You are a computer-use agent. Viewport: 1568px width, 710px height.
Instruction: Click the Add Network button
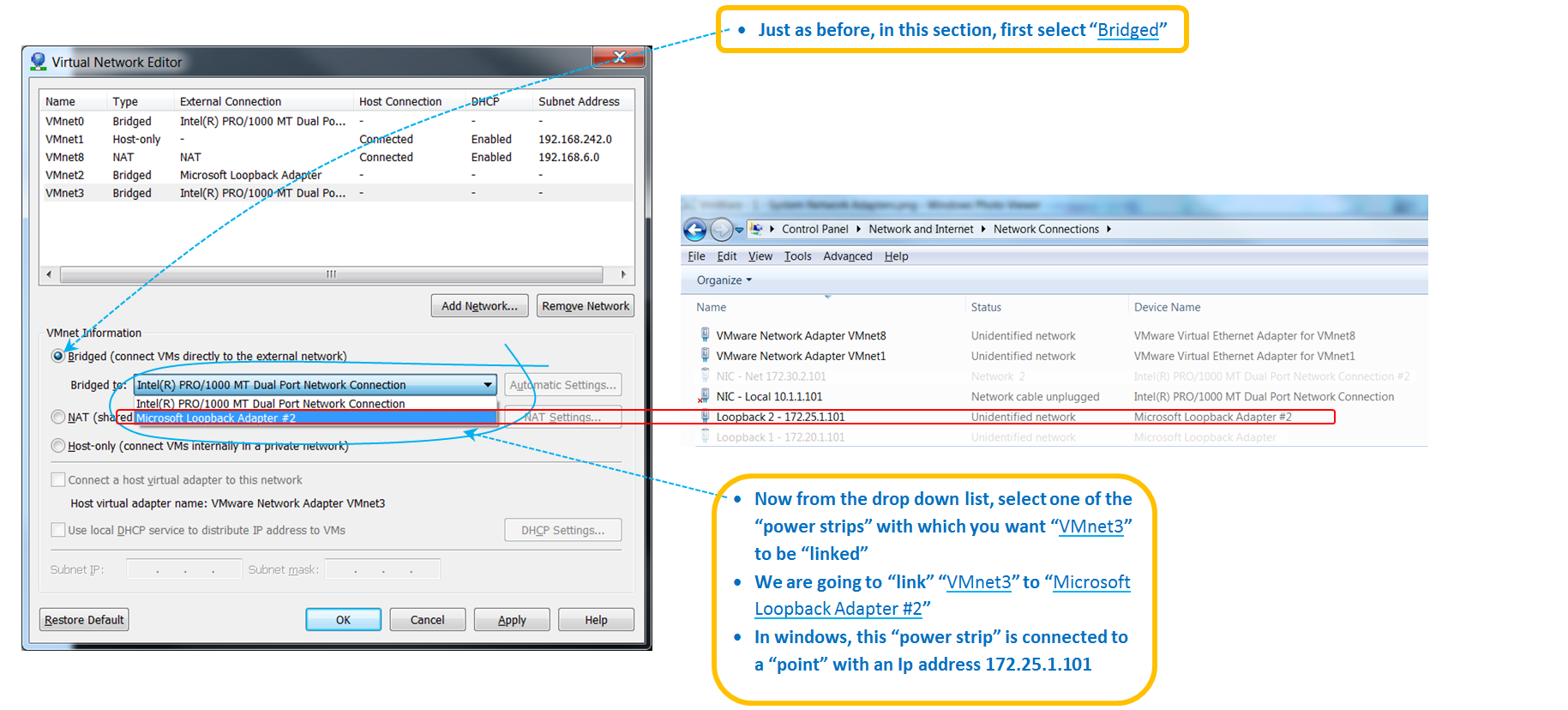(479, 306)
